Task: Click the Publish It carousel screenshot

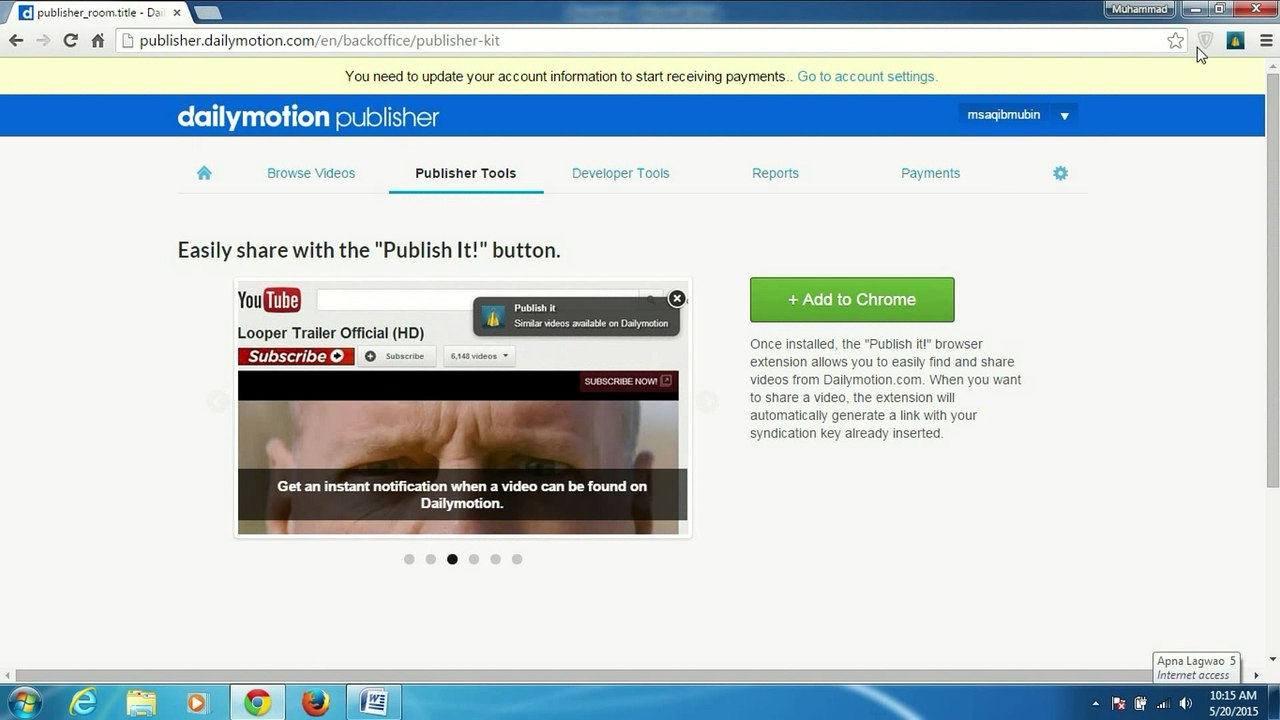Action: point(462,408)
